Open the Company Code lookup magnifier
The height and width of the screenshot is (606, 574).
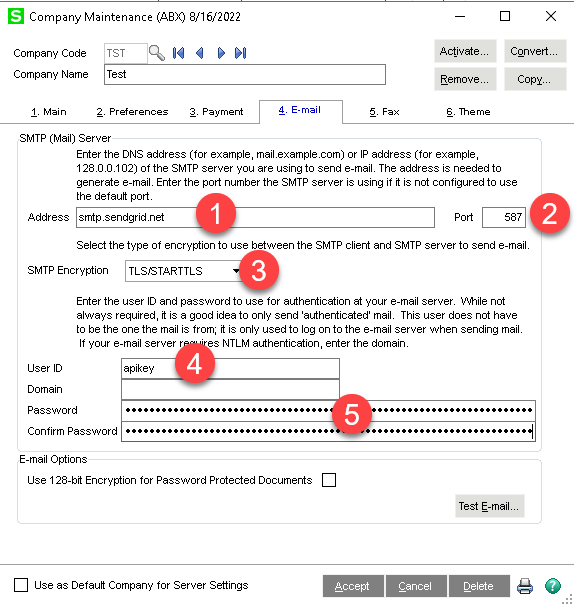(157, 53)
